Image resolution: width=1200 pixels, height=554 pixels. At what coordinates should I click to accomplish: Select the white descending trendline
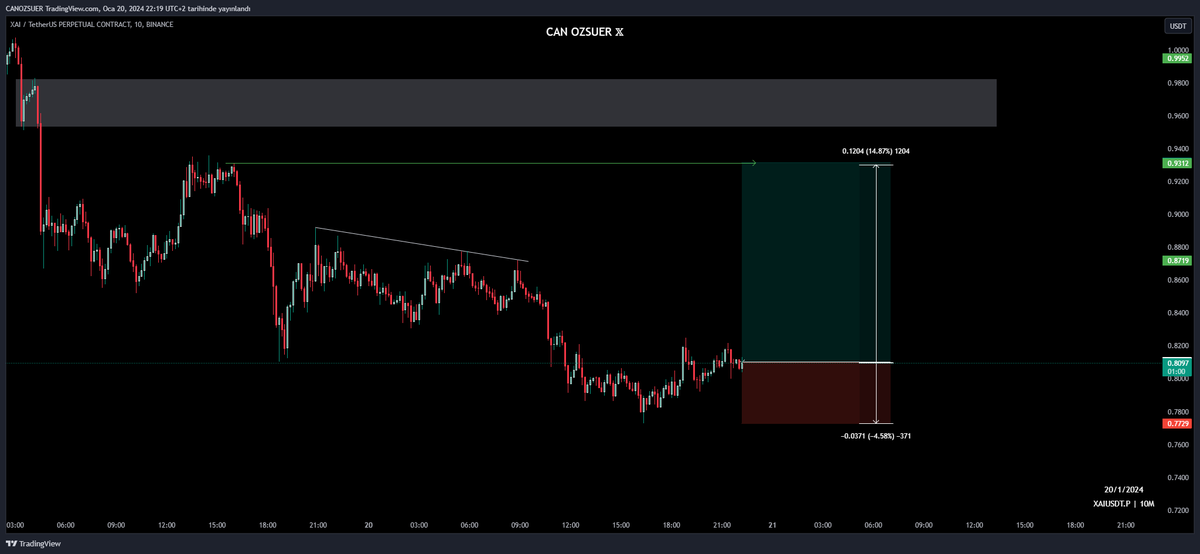(421, 245)
